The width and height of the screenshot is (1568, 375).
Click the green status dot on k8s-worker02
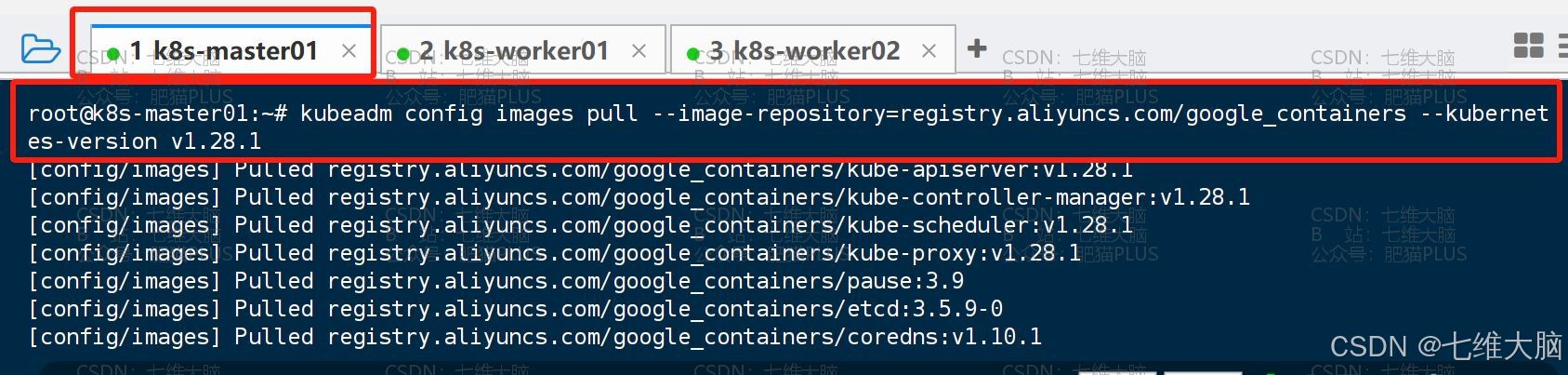[x=693, y=54]
